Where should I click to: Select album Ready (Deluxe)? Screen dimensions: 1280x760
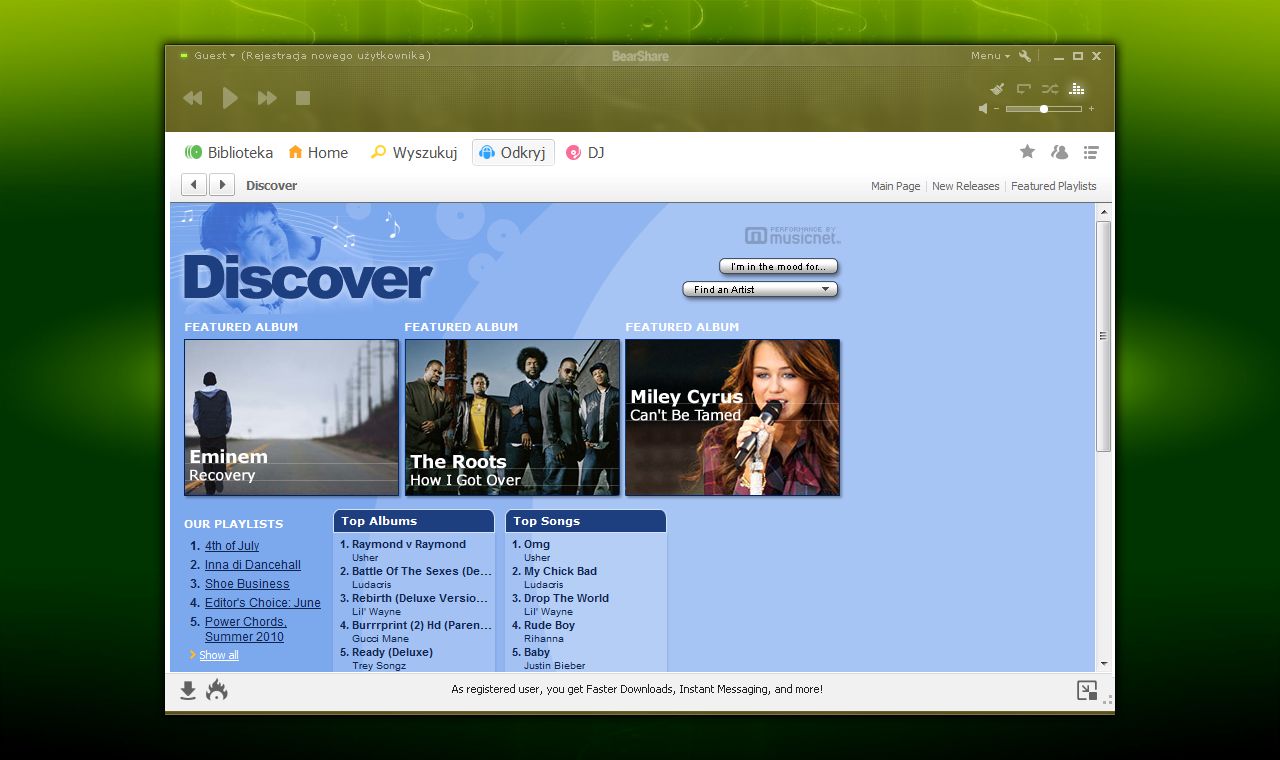pyautogui.click(x=392, y=652)
